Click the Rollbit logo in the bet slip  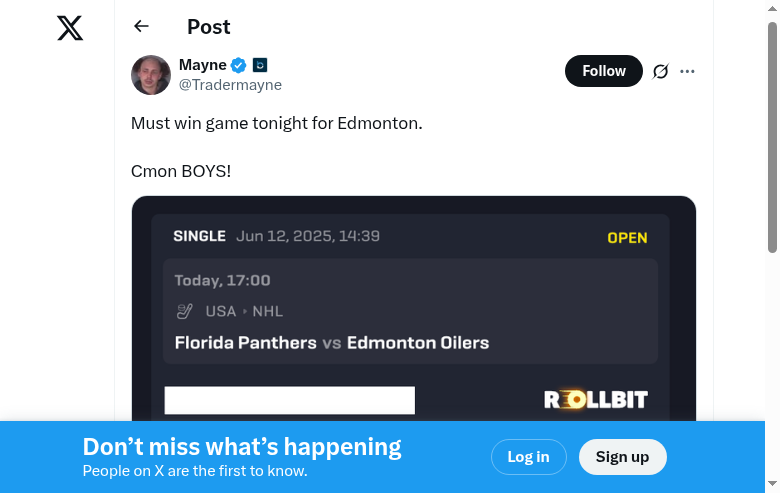pyautogui.click(x=596, y=400)
